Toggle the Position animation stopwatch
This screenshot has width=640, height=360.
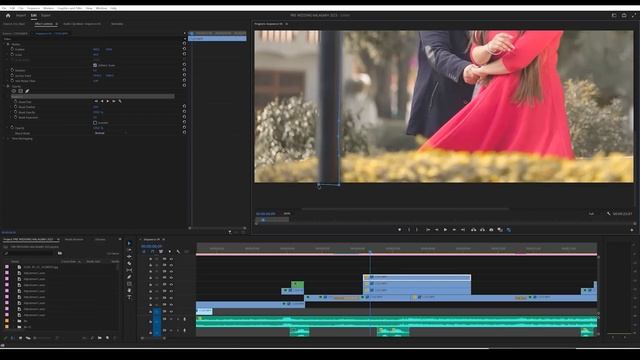coord(12,49)
